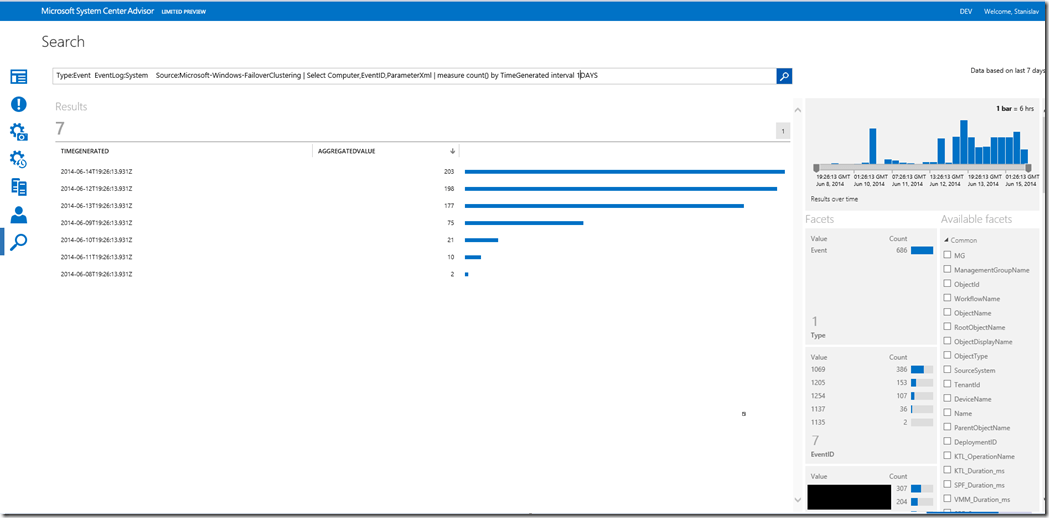
Task: Check the ManagementGroupName facet checkbox
Action: coord(947,270)
